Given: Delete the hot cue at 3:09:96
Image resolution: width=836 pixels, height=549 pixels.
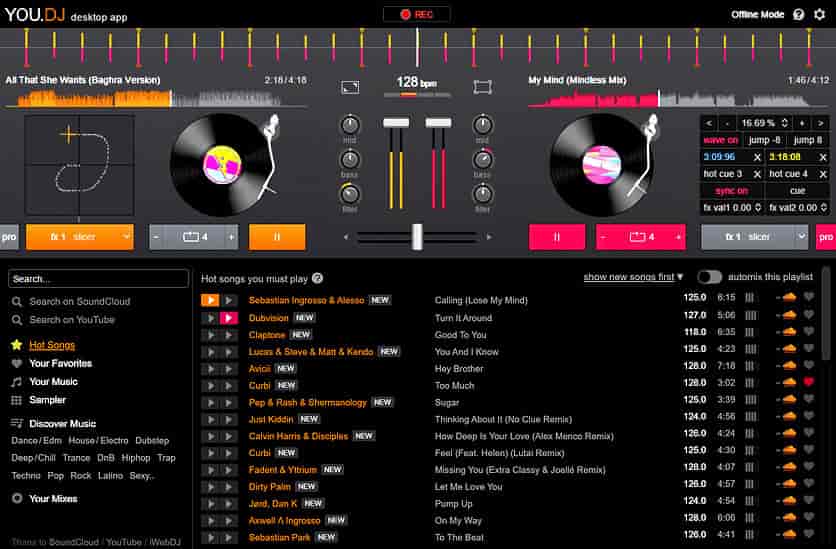Looking at the screenshot, I should [x=757, y=157].
